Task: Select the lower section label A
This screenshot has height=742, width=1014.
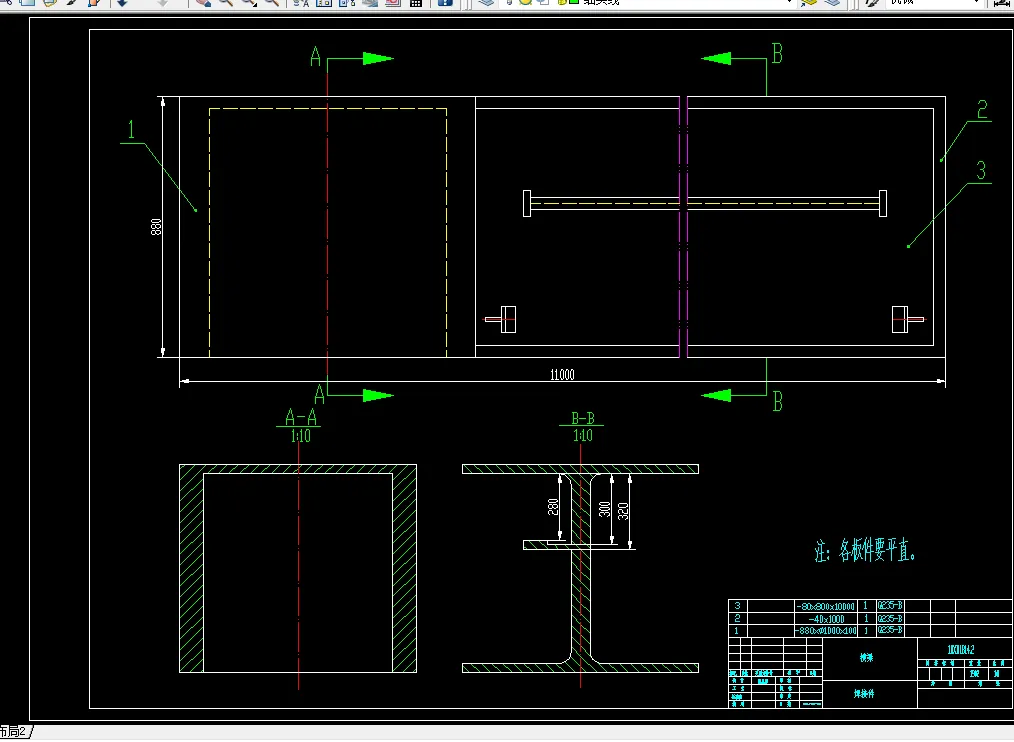Action: pos(319,394)
